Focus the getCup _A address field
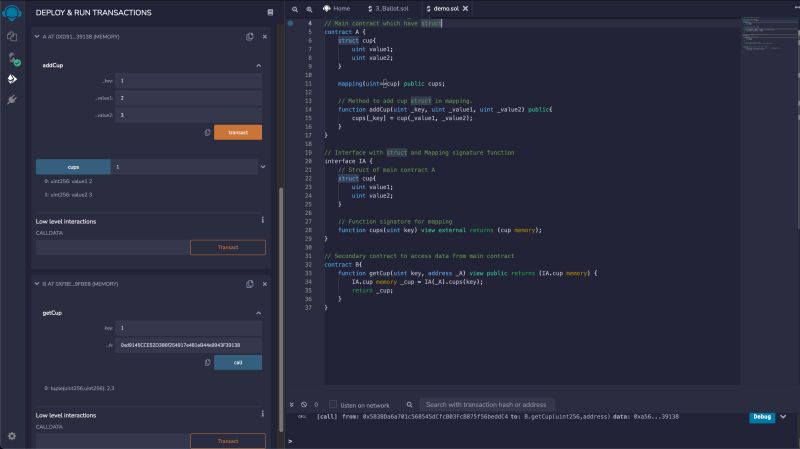800x449 pixels. [x=188, y=345]
